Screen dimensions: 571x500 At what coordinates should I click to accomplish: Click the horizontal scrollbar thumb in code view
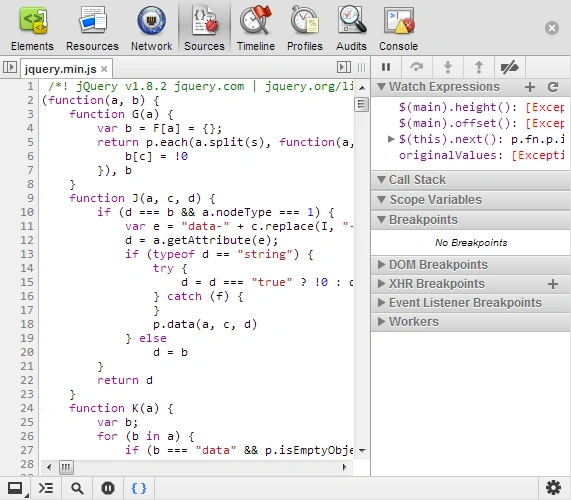[x=66, y=467]
